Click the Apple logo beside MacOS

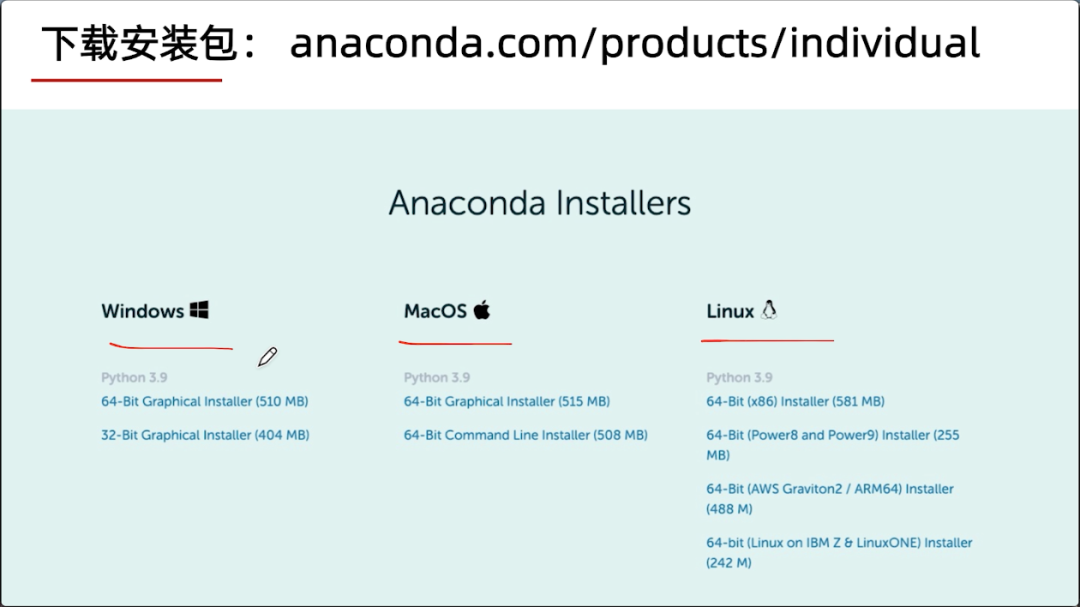(x=482, y=310)
